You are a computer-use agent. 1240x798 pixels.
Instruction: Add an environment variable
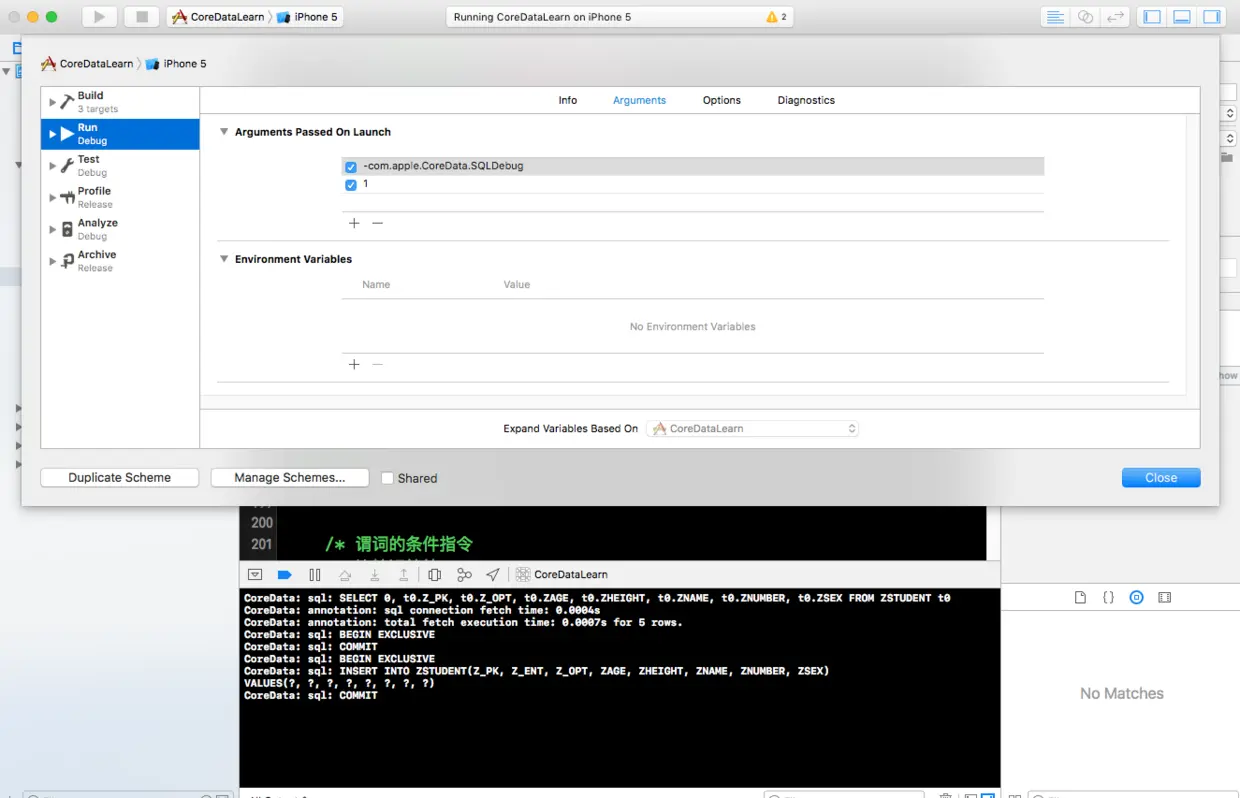click(x=354, y=364)
